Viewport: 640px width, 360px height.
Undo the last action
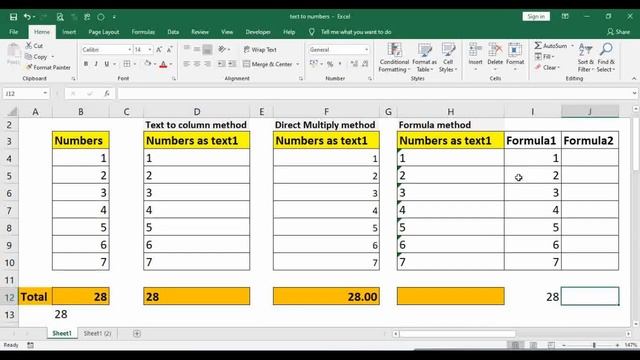point(27,17)
